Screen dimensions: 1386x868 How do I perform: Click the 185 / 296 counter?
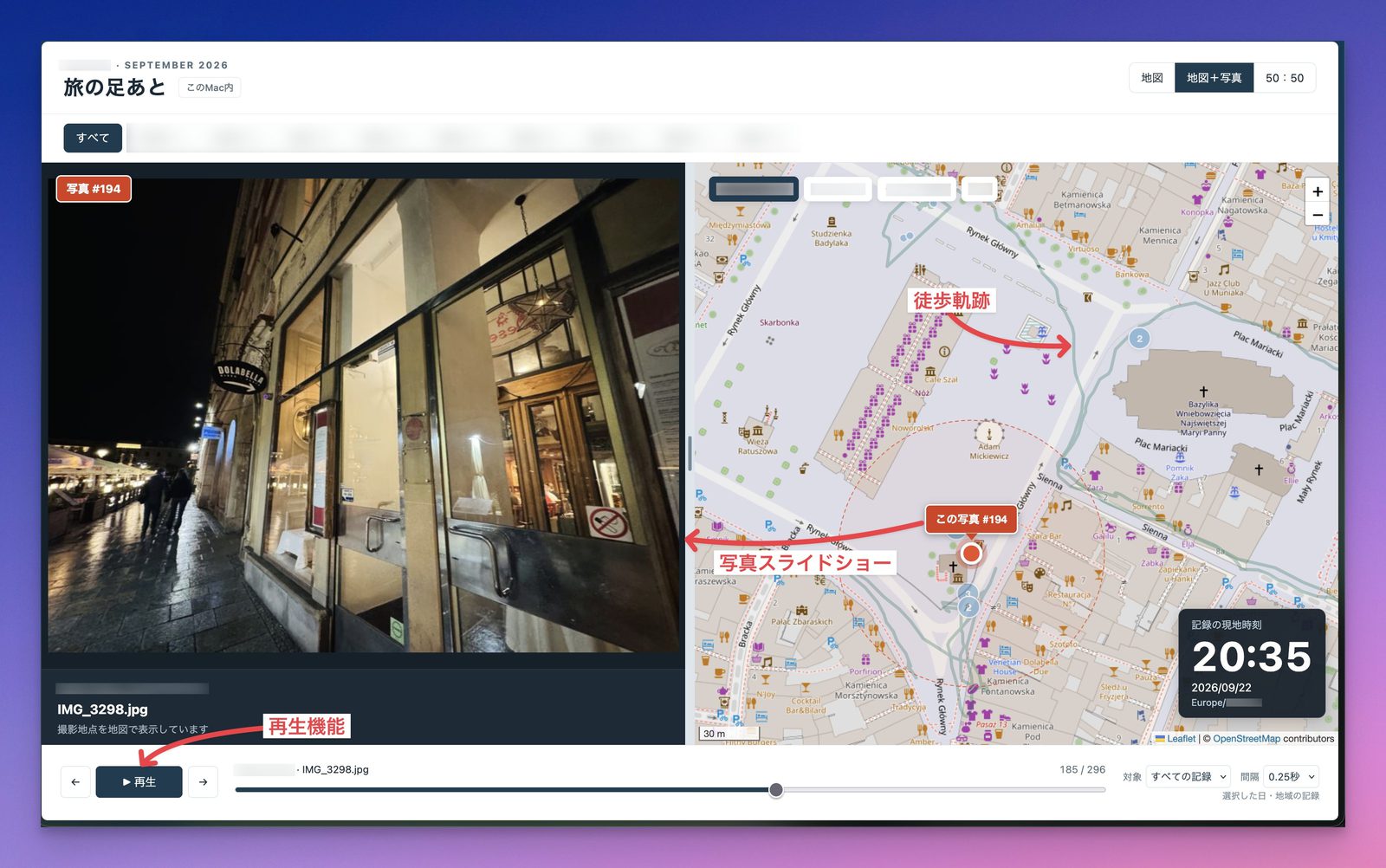(x=1082, y=769)
